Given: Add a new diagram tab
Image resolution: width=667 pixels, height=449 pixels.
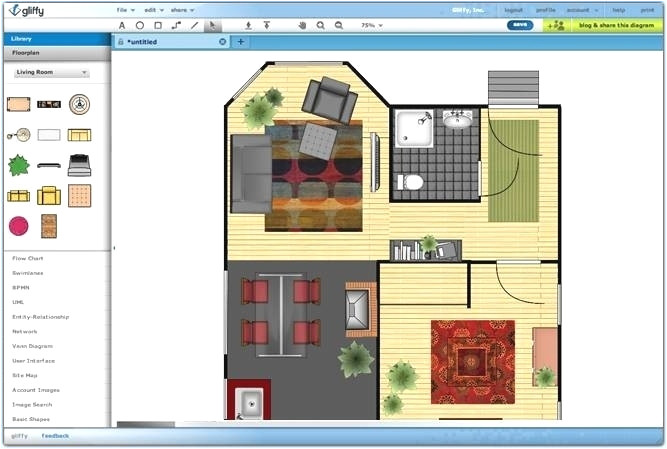Looking at the screenshot, I should pos(241,42).
